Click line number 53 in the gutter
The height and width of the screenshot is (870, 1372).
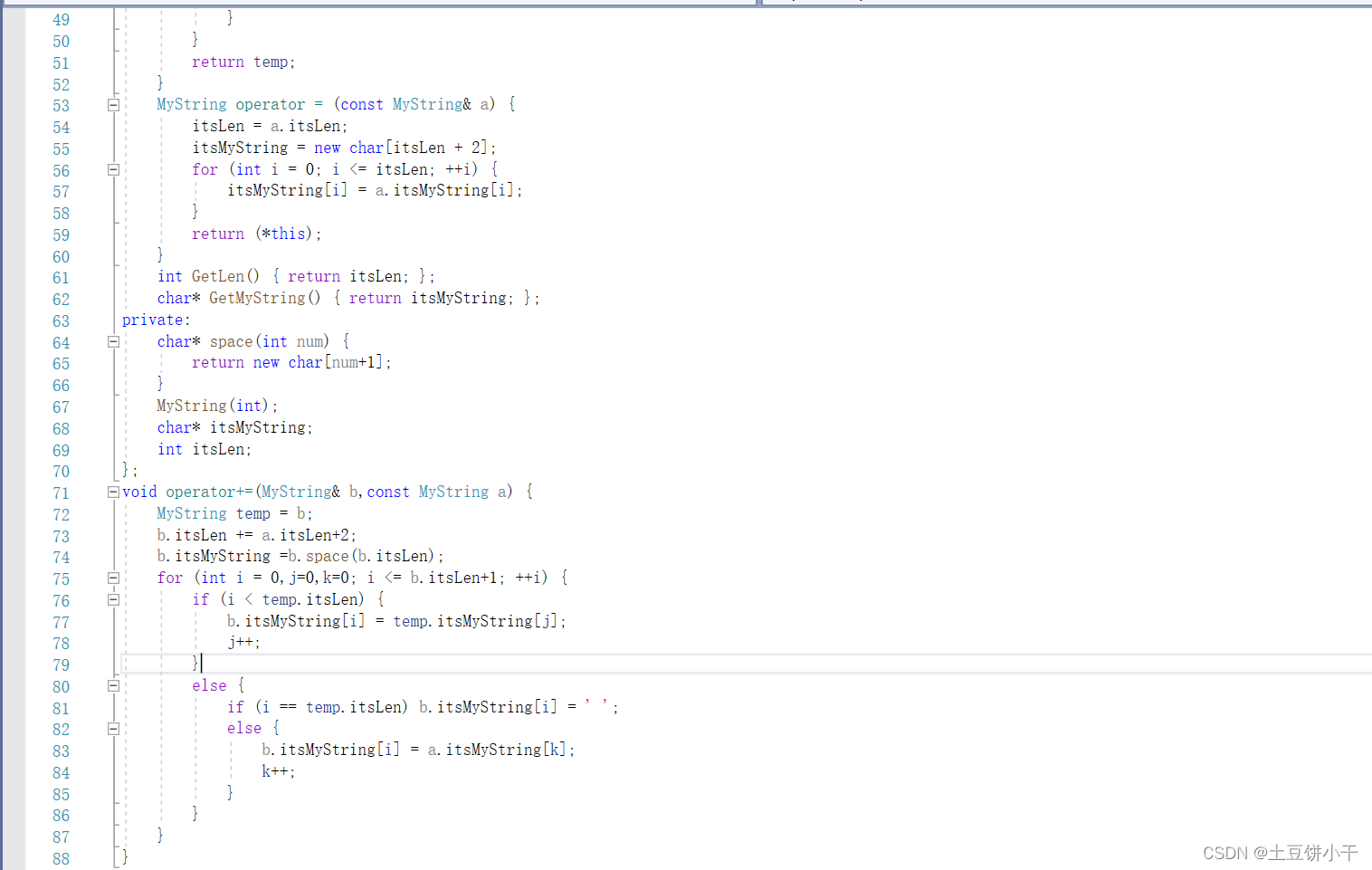61,106
